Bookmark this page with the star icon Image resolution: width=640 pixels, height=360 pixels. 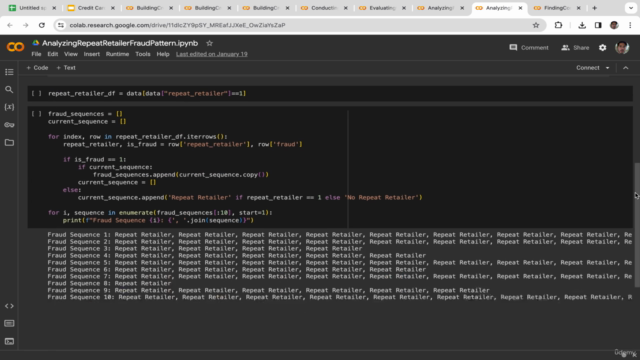[x=536, y=25]
